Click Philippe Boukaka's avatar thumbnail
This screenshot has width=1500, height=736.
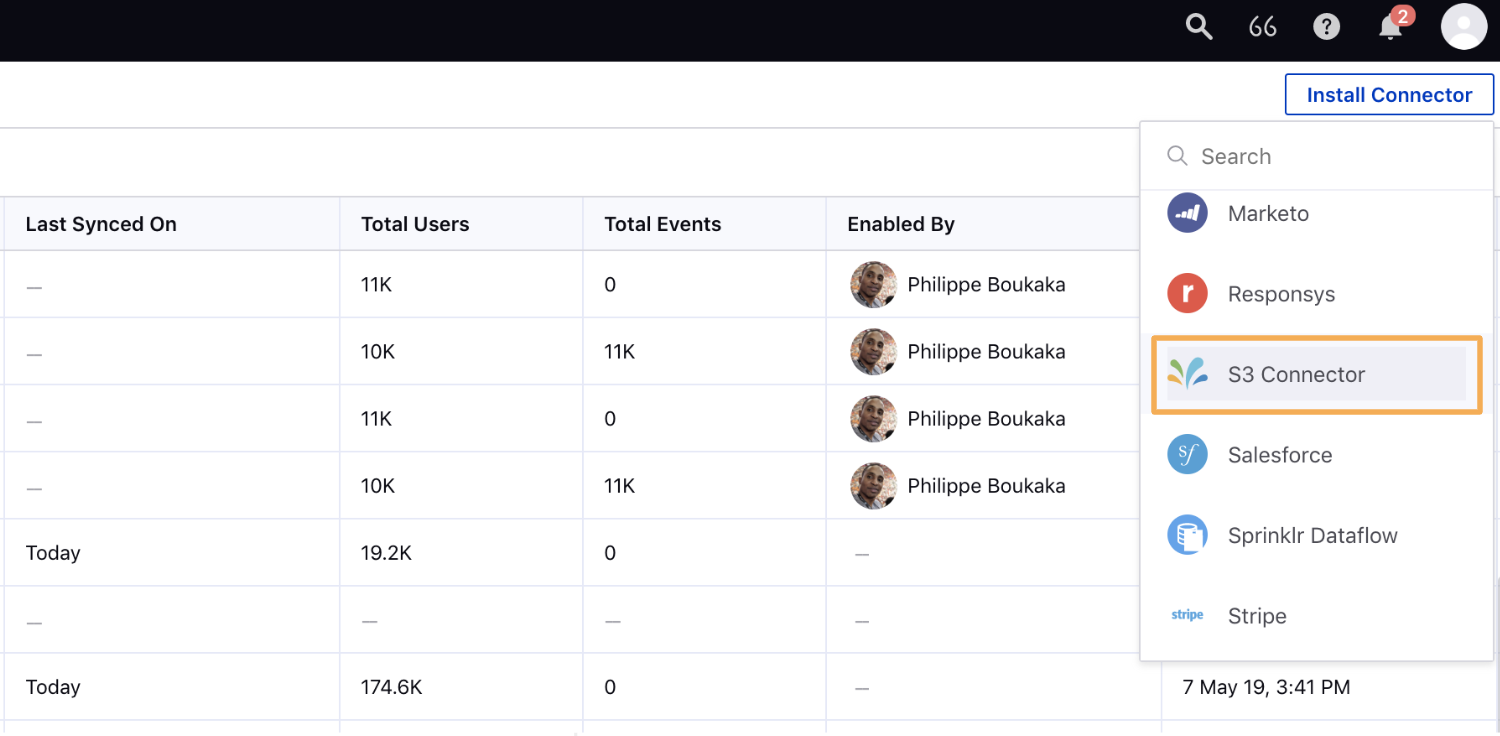tap(873, 284)
